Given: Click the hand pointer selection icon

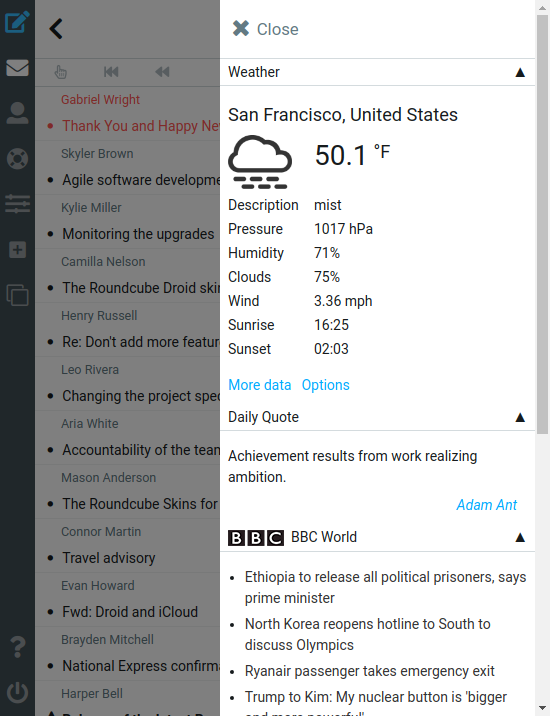Looking at the screenshot, I should (60, 72).
